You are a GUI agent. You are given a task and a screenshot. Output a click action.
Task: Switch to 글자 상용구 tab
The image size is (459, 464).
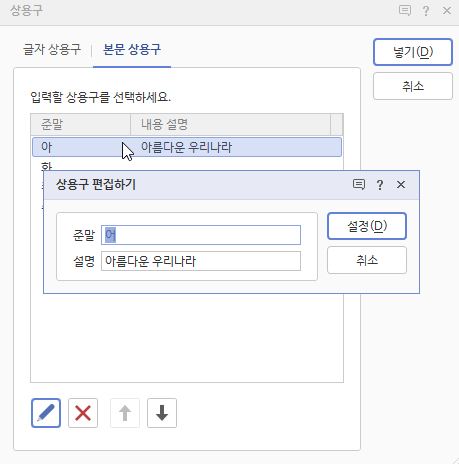[52, 50]
